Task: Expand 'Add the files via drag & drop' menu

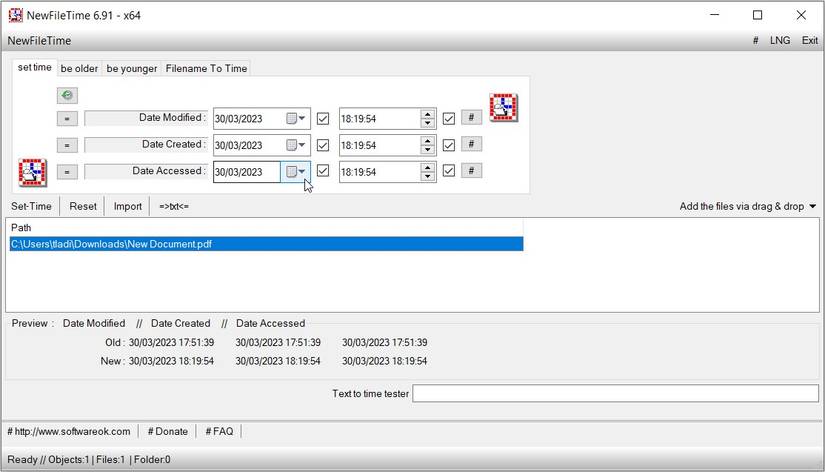Action: click(x=813, y=206)
